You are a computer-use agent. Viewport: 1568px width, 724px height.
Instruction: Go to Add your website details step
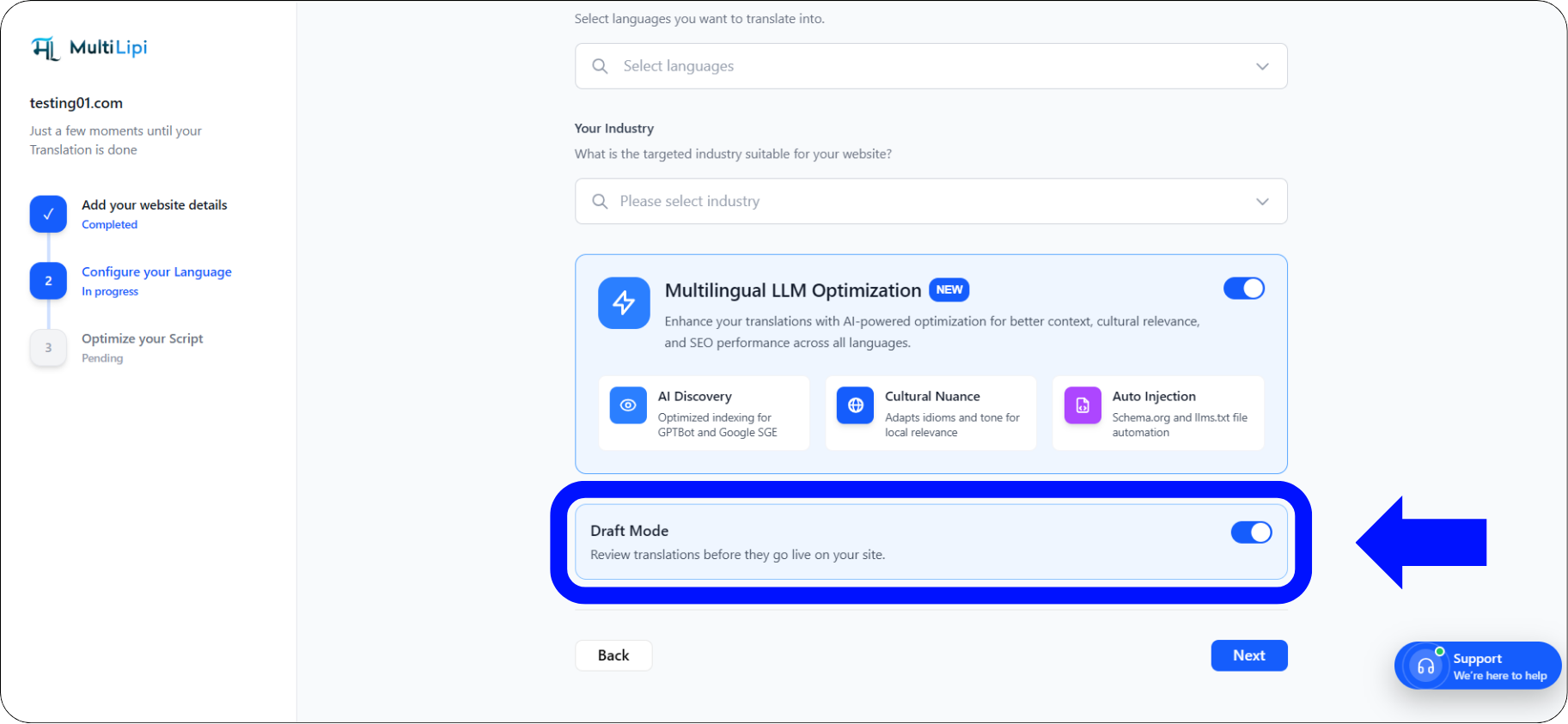tap(155, 205)
